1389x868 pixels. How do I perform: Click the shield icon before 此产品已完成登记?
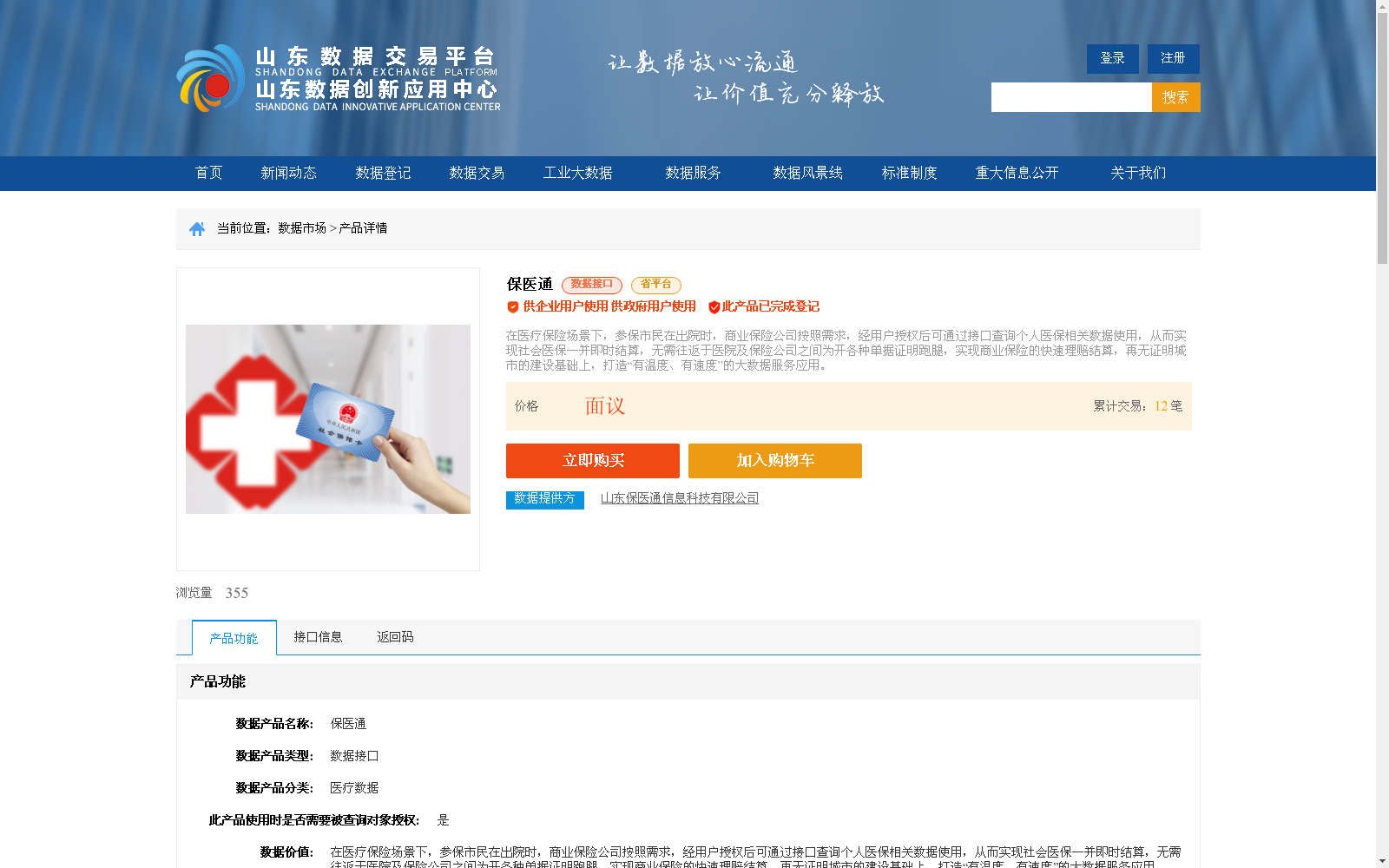[x=714, y=306]
